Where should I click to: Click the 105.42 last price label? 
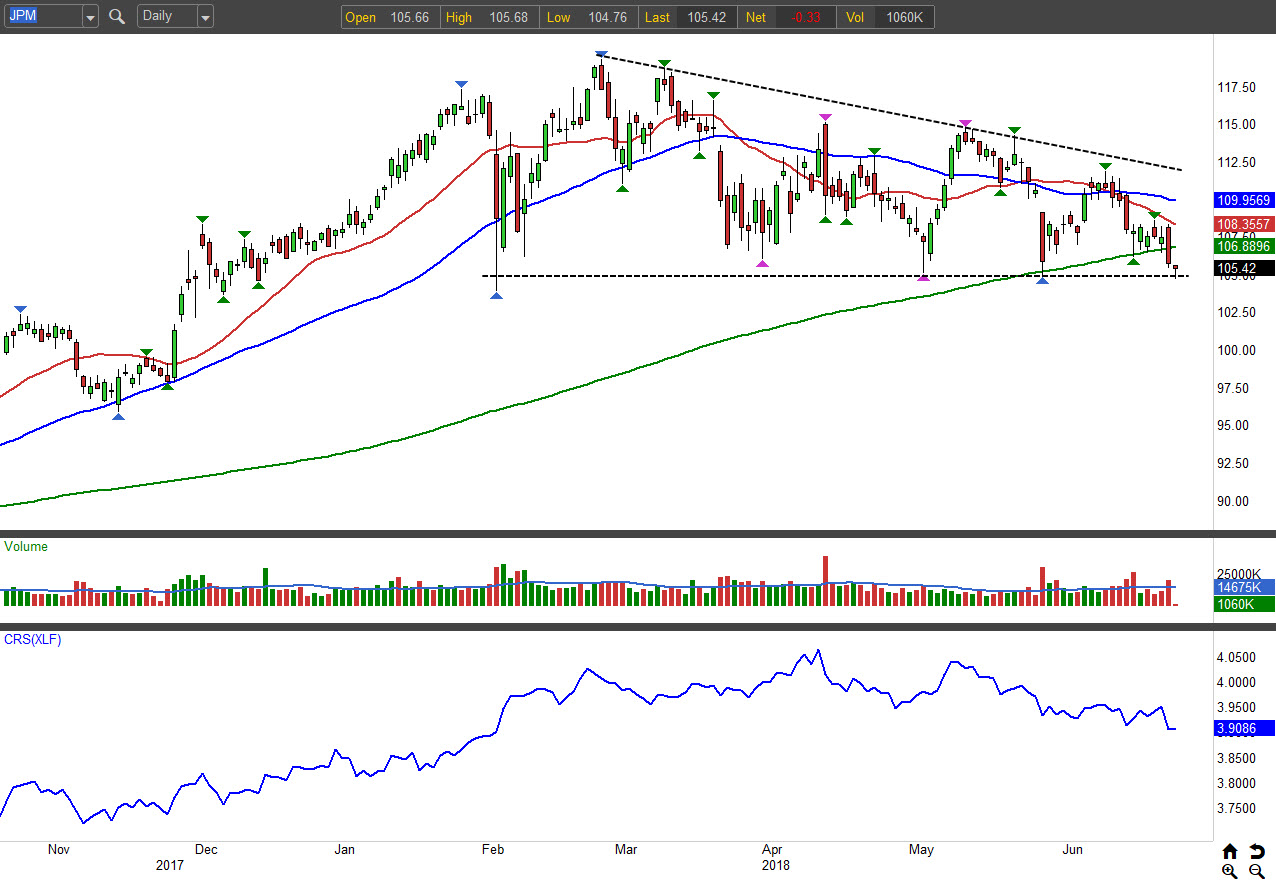1244,268
